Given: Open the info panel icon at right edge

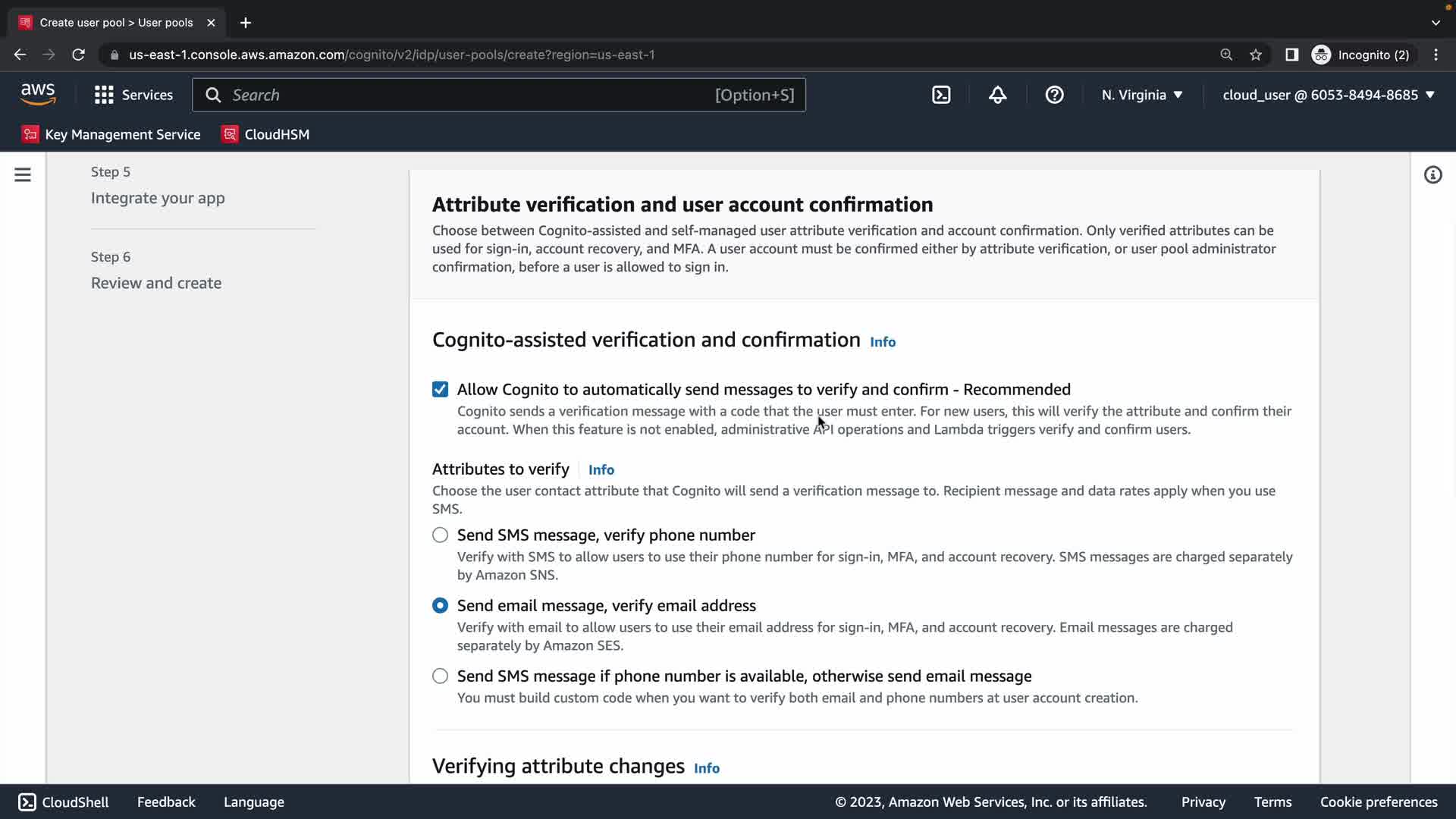Looking at the screenshot, I should tap(1432, 175).
